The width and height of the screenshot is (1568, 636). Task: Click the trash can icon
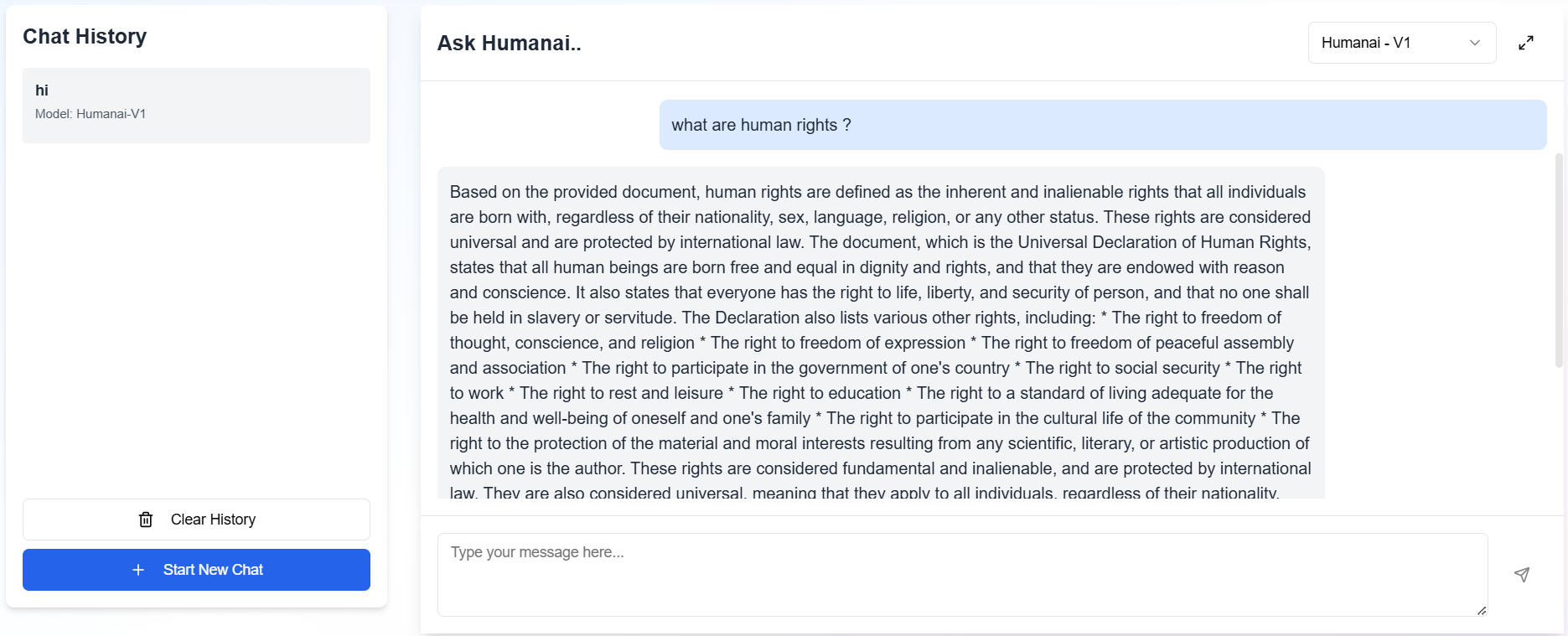[x=146, y=520]
